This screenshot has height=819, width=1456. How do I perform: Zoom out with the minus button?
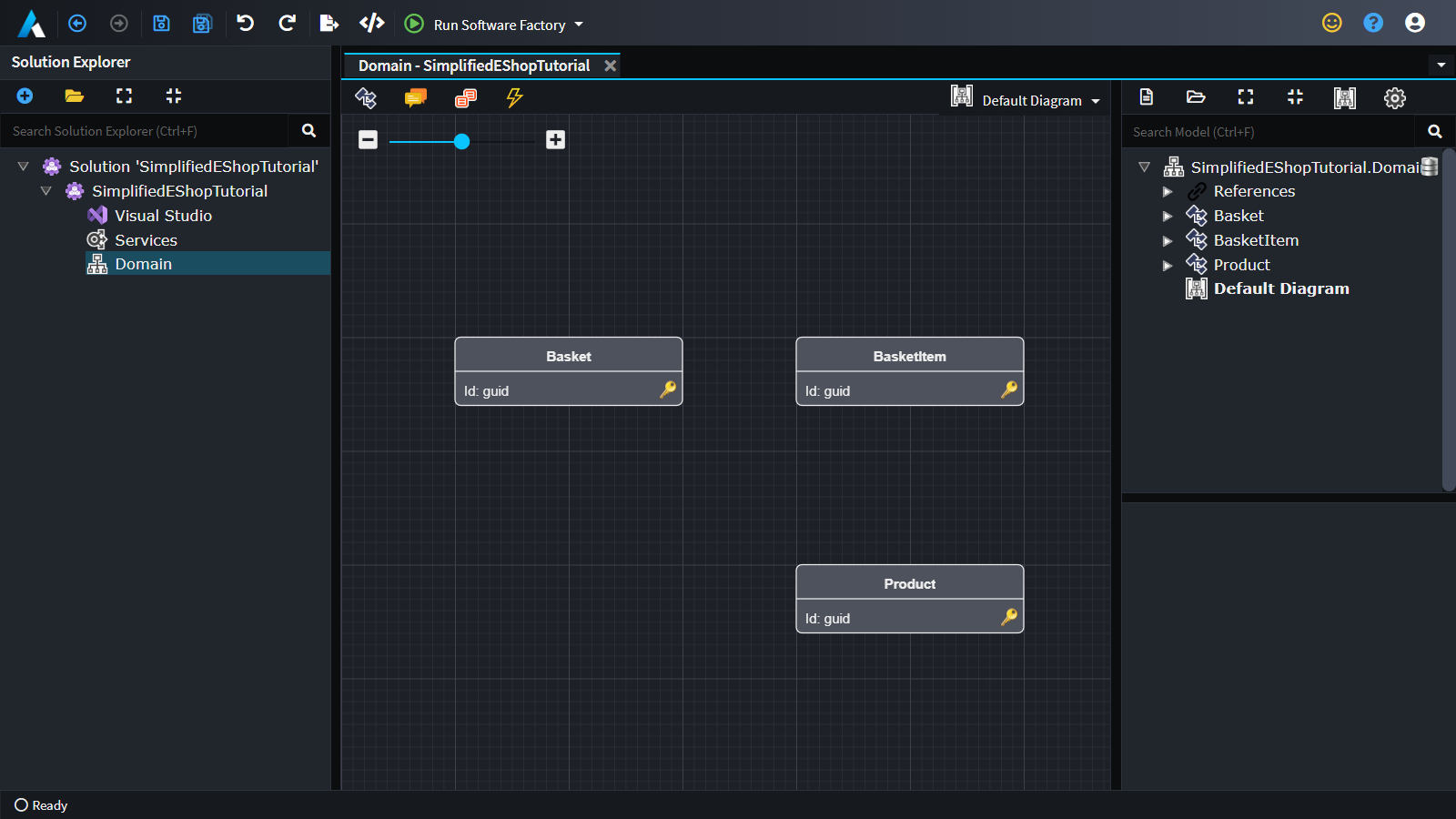(x=368, y=139)
